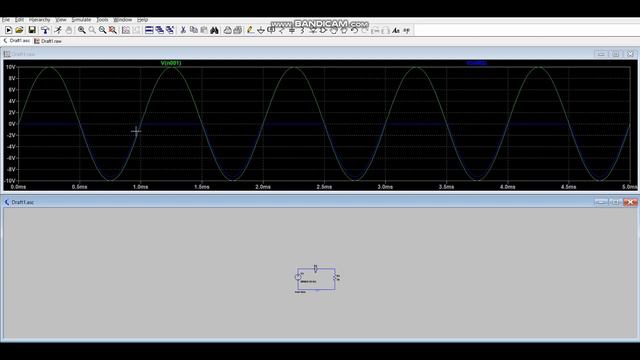The image size is (640, 360).
Task: Open the Window menu
Action: click(122, 20)
